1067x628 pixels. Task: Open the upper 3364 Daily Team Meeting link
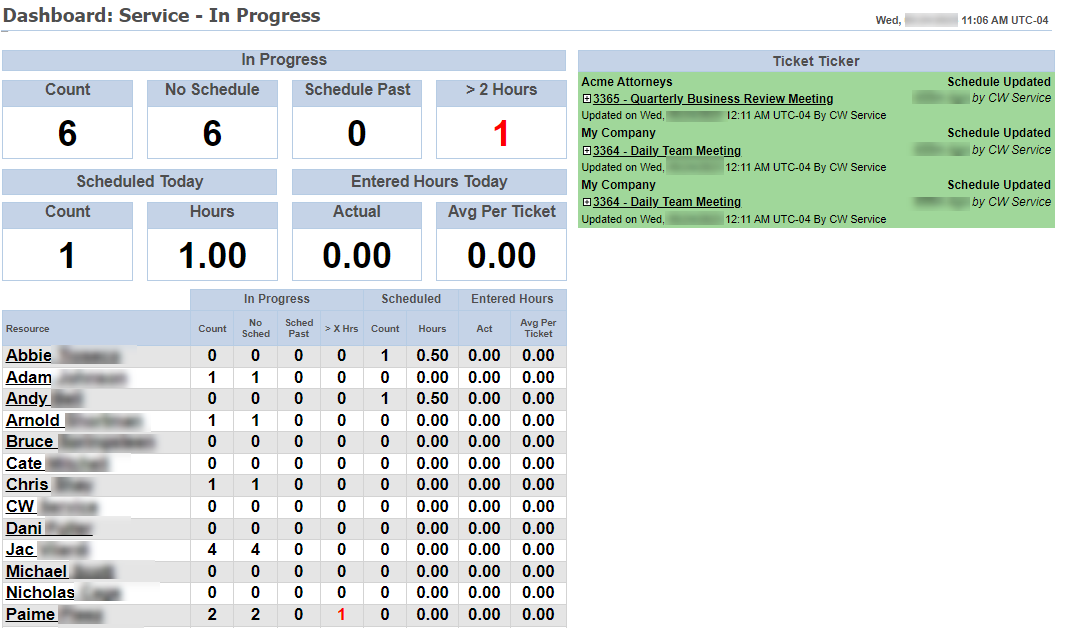click(x=666, y=151)
